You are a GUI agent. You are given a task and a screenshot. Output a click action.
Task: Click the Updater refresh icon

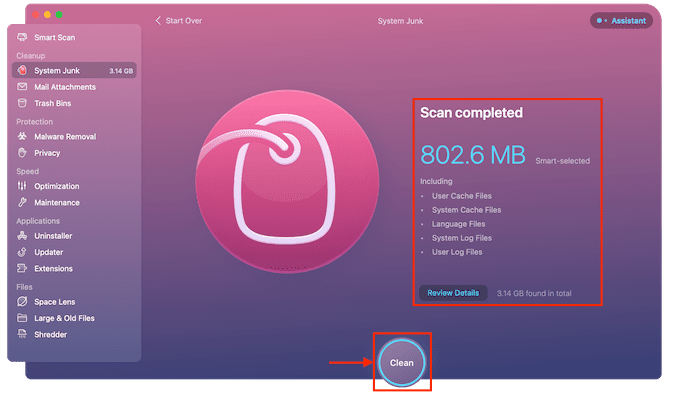pyautogui.click(x=22, y=252)
